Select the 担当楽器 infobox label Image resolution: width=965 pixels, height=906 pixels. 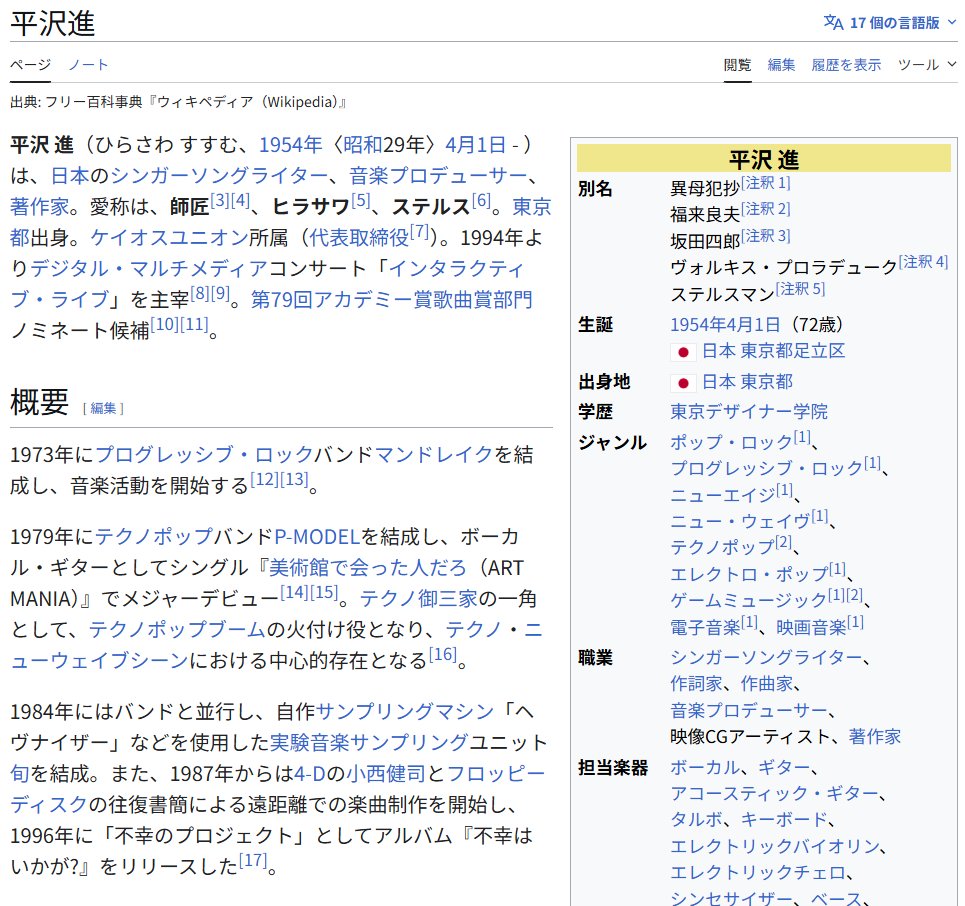[613, 767]
